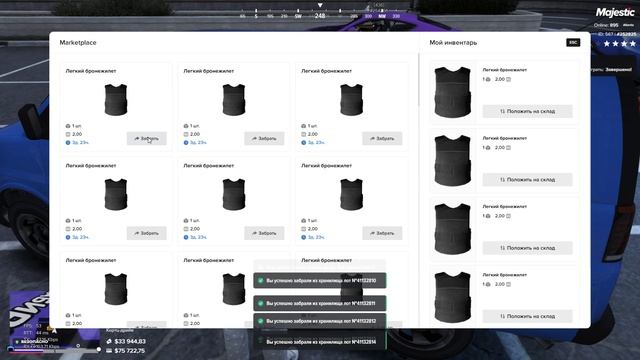Close the marketplace with the ESC button

pos(573,42)
